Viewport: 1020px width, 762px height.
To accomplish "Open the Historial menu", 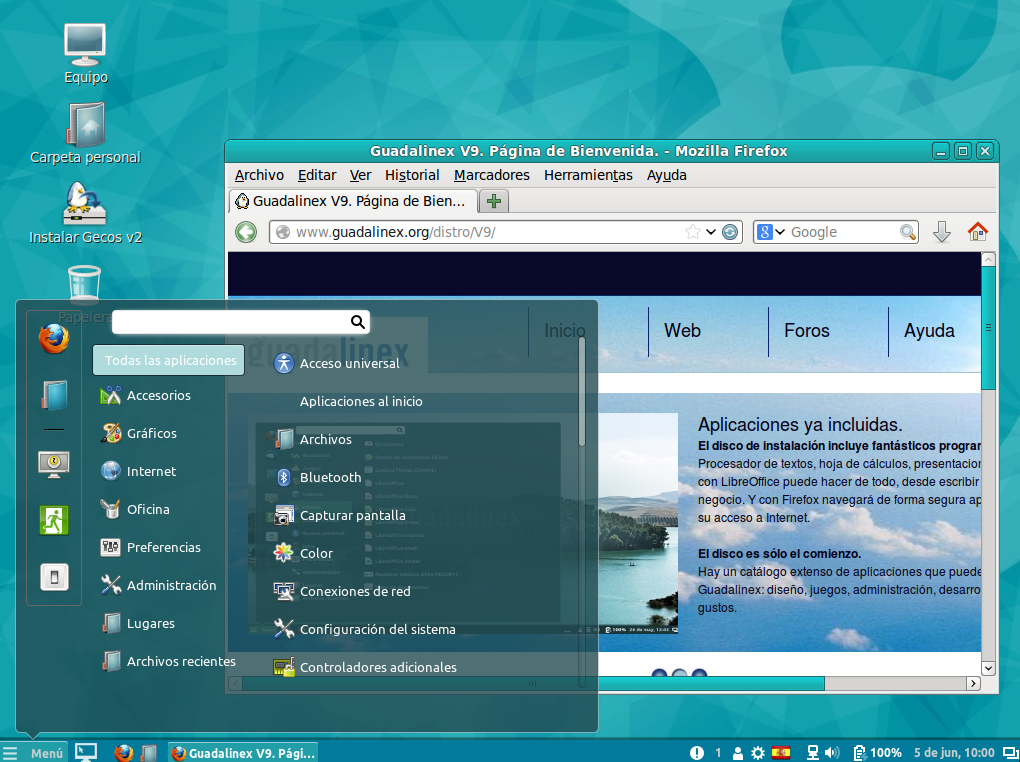I will (412, 175).
